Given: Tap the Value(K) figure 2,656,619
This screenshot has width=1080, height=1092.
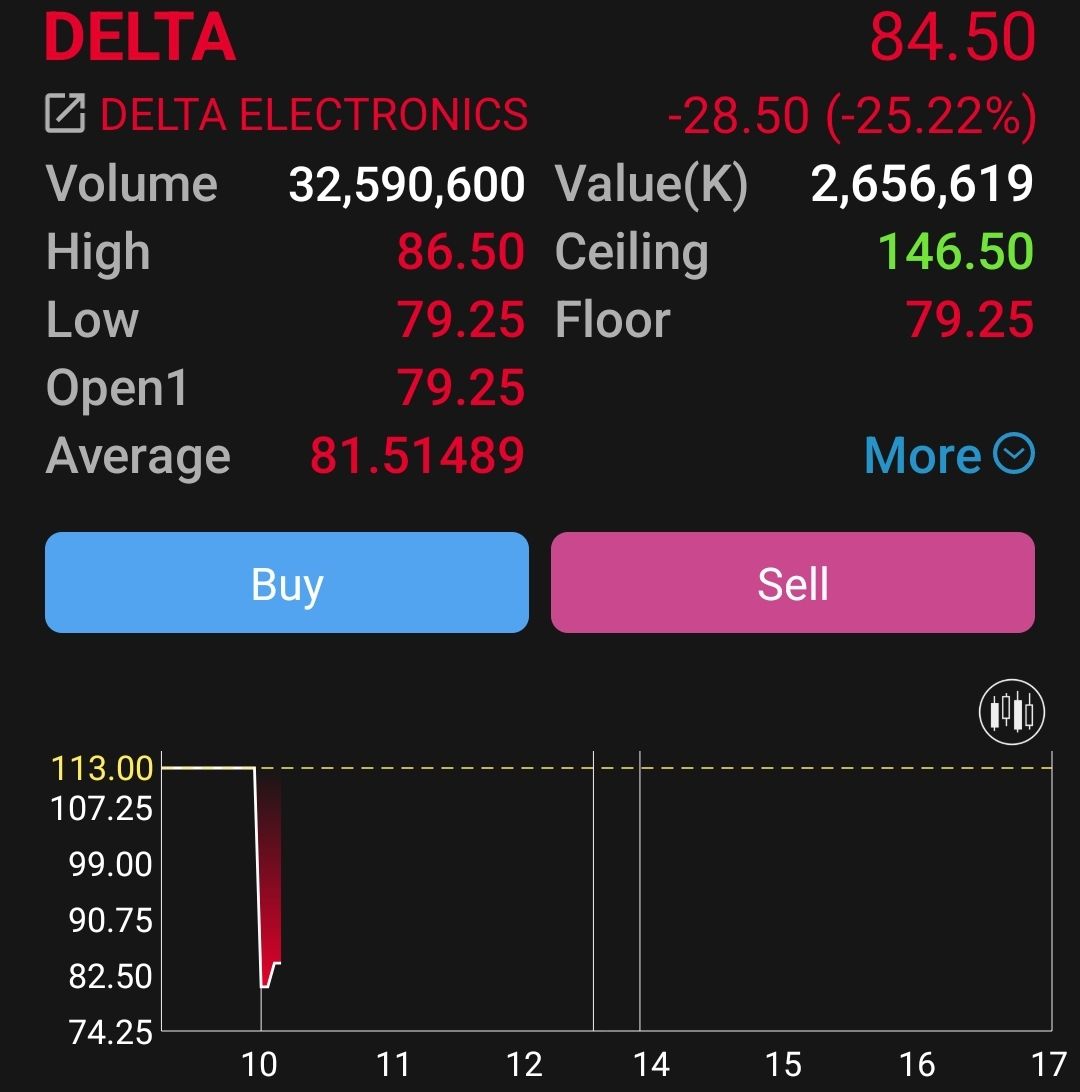Looking at the screenshot, I should pos(922,185).
